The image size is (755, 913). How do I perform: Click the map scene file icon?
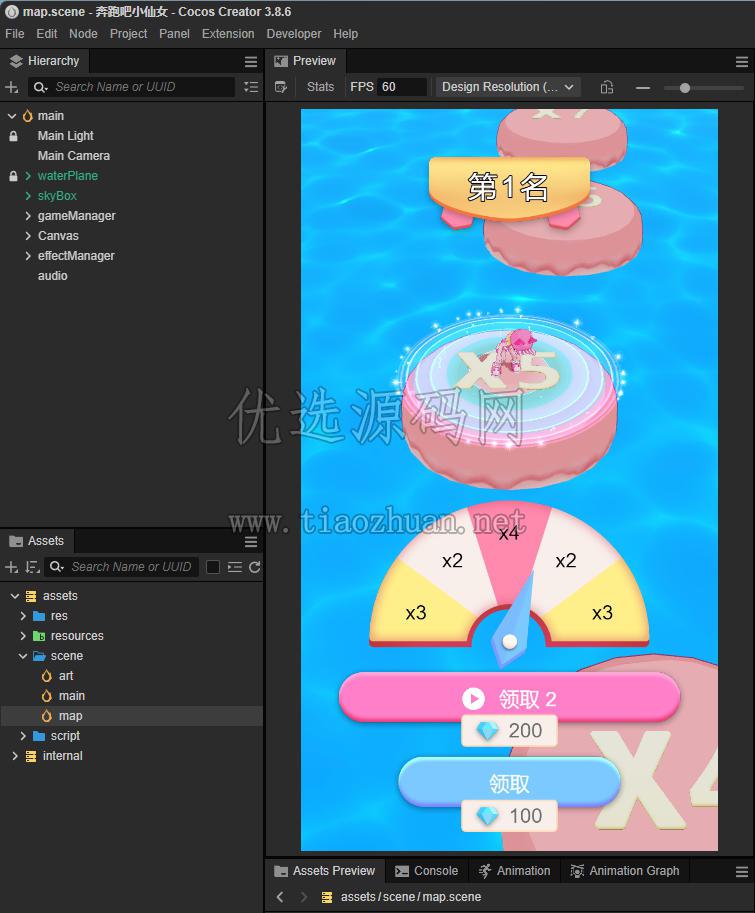(47, 716)
